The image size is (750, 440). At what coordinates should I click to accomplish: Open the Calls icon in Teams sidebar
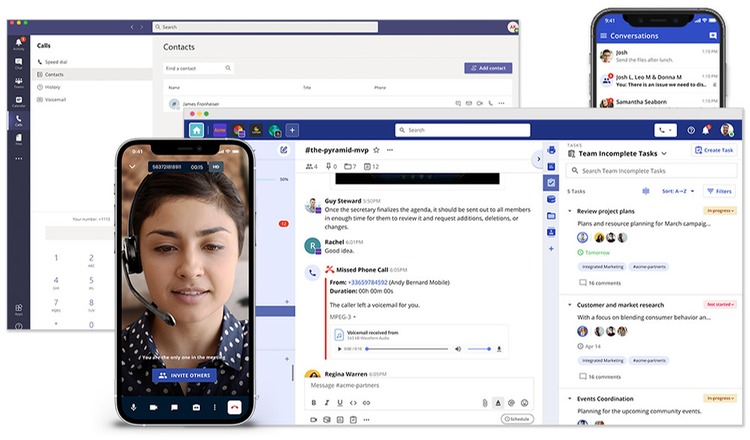tap(18, 120)
